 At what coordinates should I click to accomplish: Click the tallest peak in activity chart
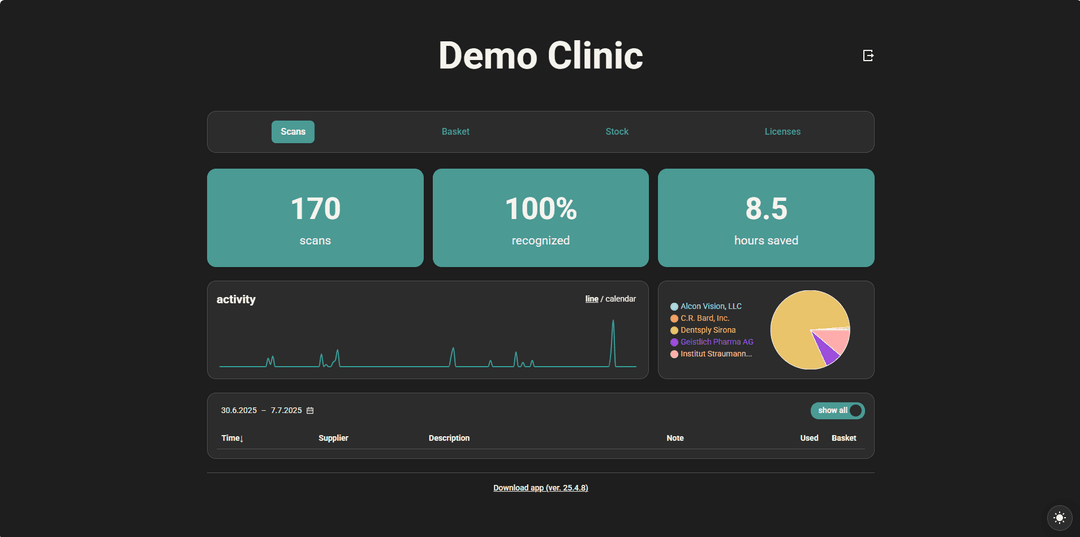[x=613, y=324]
